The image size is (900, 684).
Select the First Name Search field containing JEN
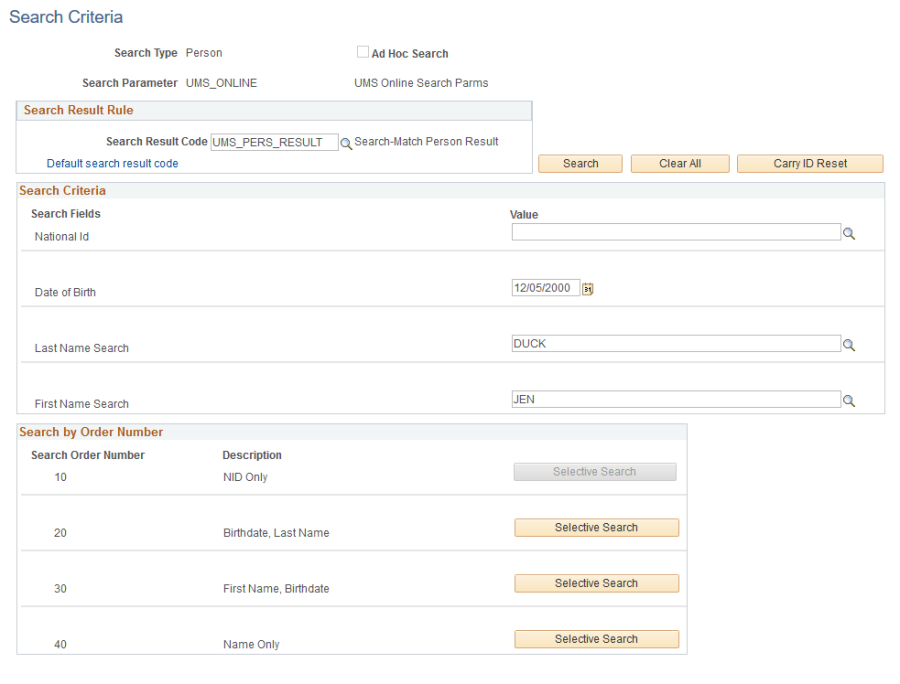pyautogui.click(x=676, y=399)
